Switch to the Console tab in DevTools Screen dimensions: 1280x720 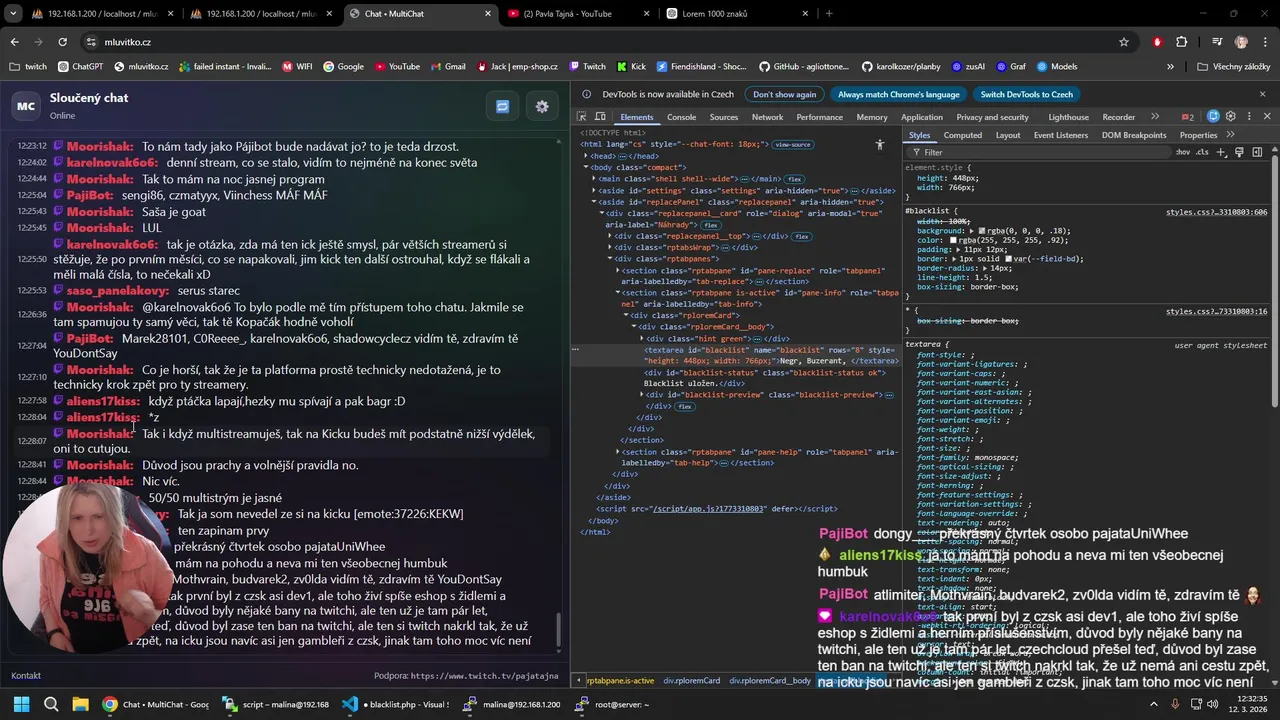[x=681, y=117]
